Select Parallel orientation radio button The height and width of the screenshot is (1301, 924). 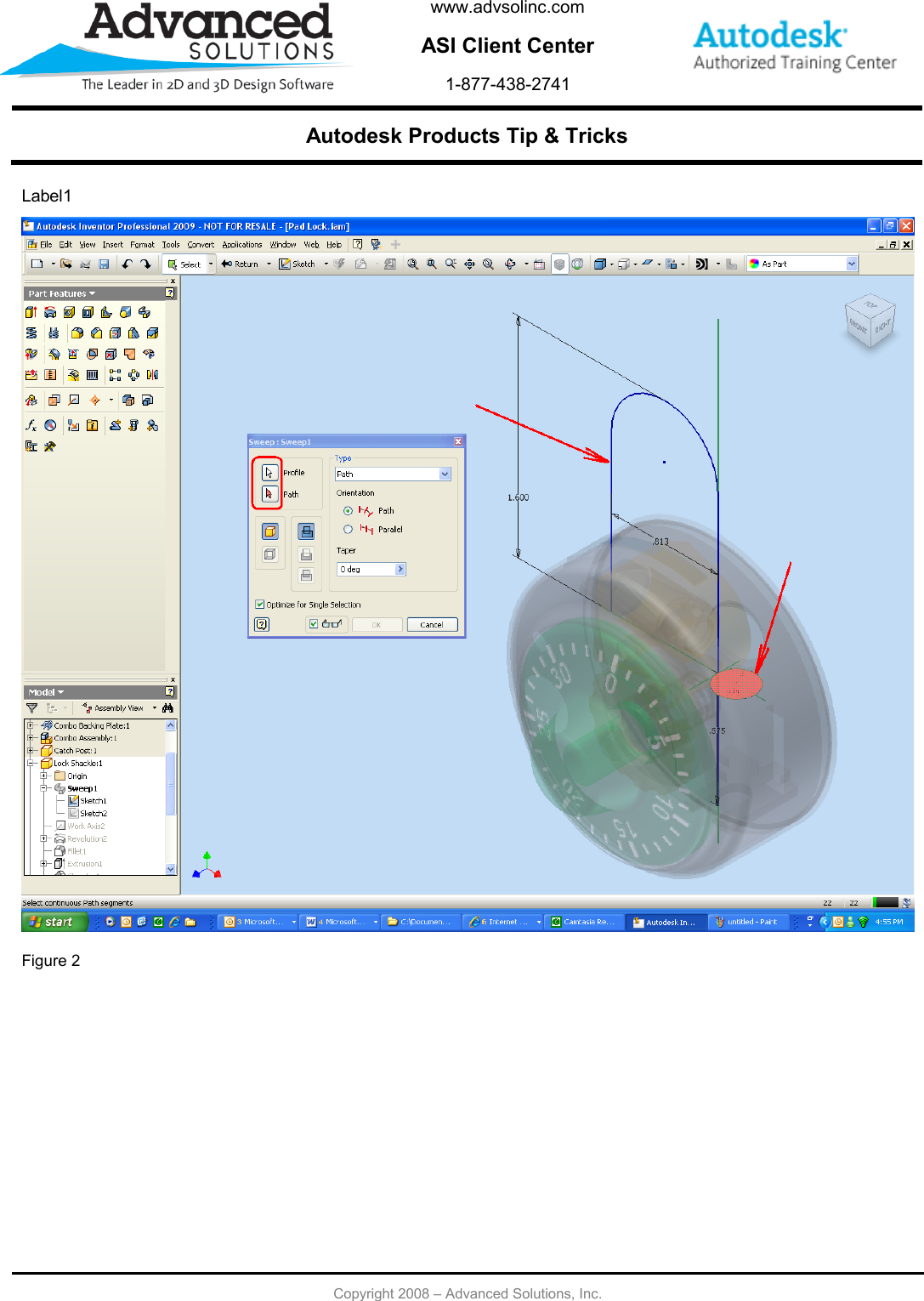pyautogui.click(x=348, y=529)
